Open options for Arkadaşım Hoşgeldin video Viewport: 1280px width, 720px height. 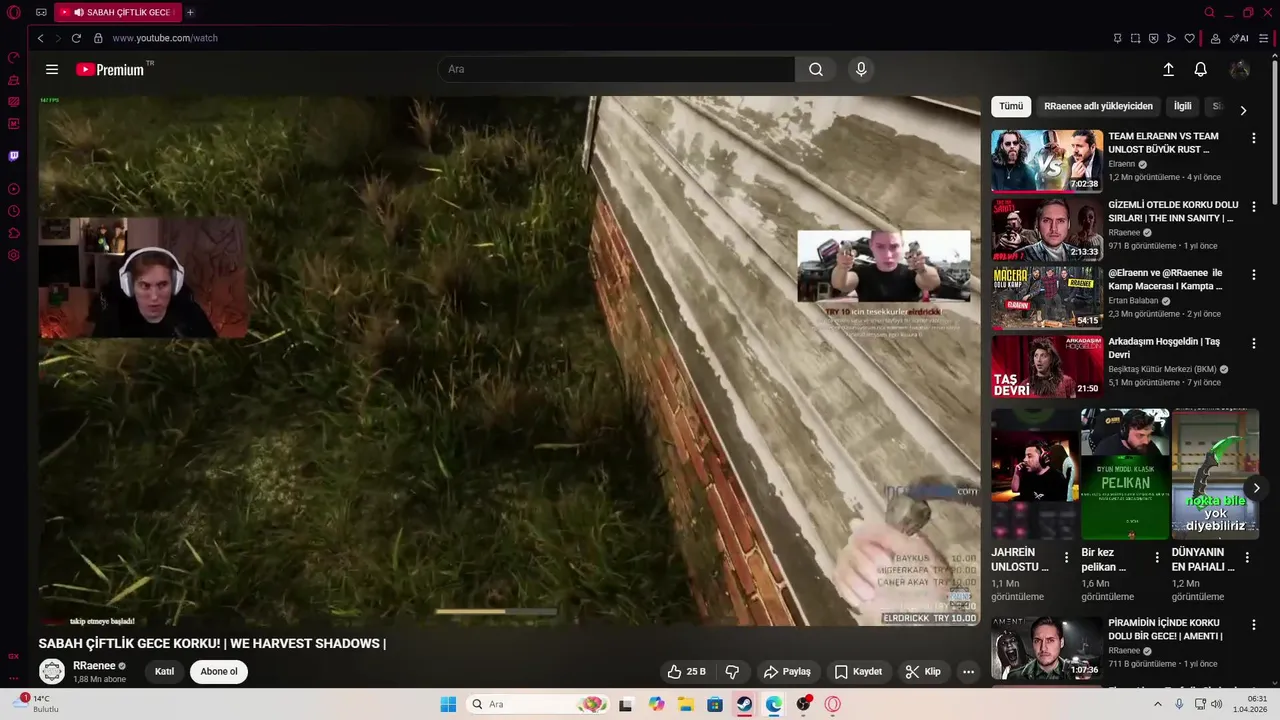pyautogui.click(x=1254, y=343)
